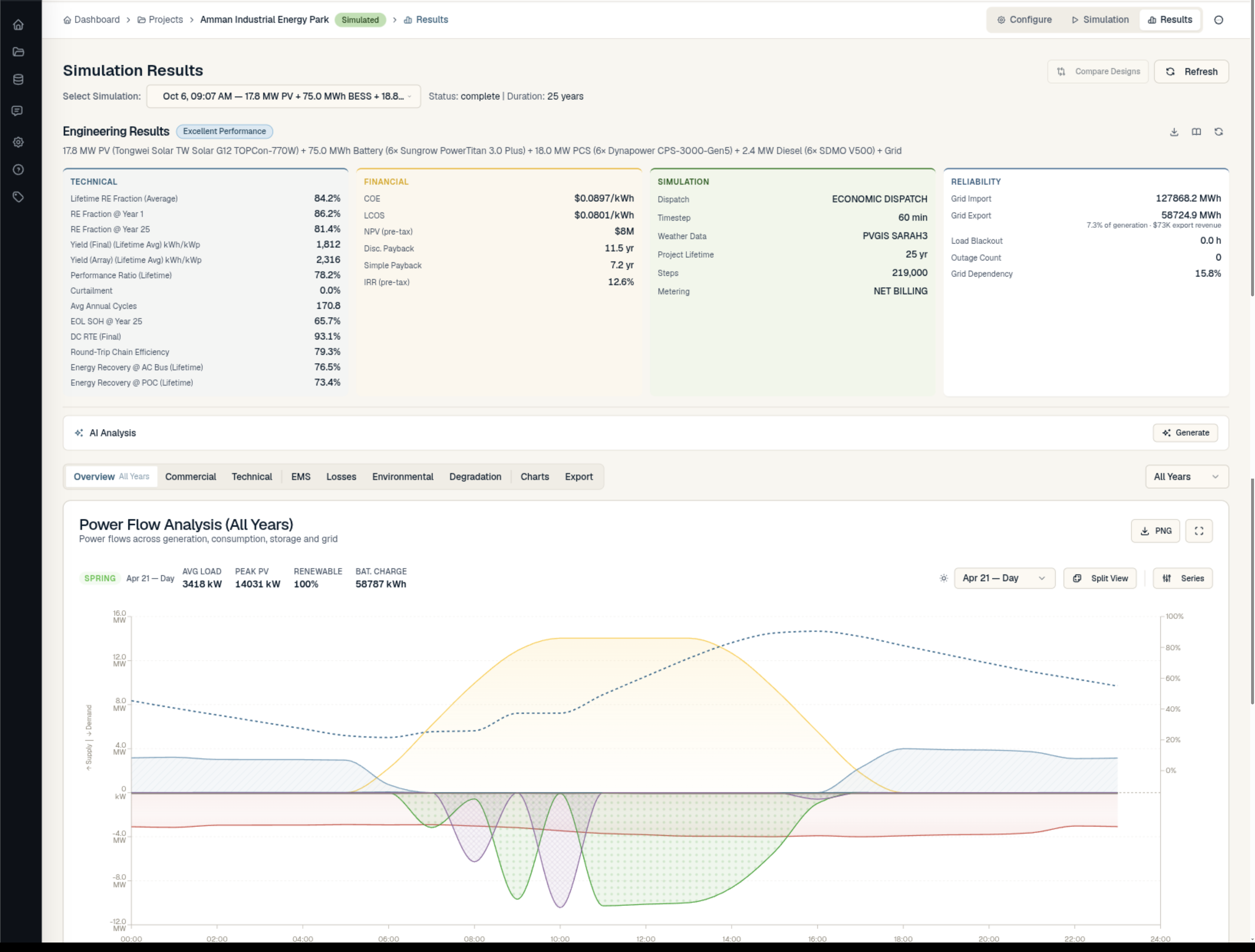
Task: Switch to the Environmental tab
Action: click(x=403, y=477)
